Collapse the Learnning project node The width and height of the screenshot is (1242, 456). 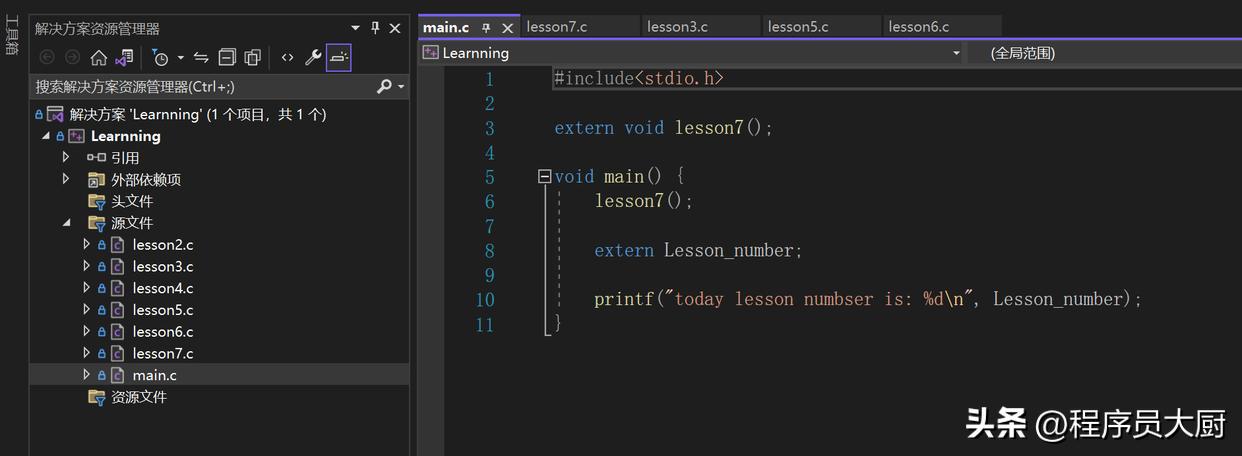(x=46, y=136)
